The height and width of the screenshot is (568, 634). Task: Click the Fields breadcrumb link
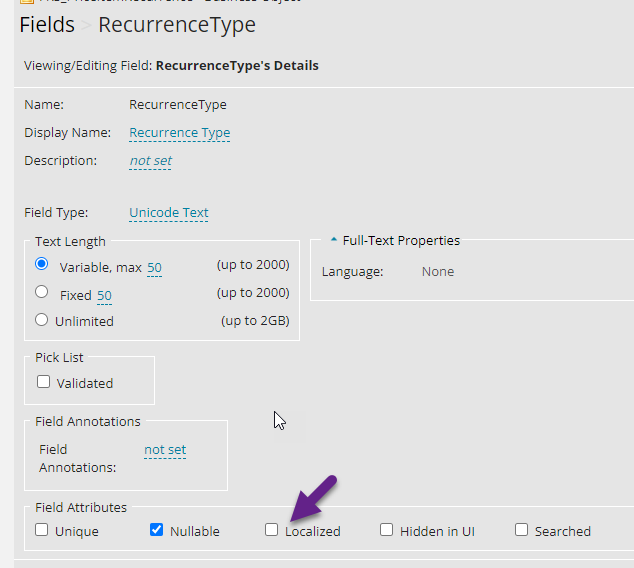(x=47, y=25)
